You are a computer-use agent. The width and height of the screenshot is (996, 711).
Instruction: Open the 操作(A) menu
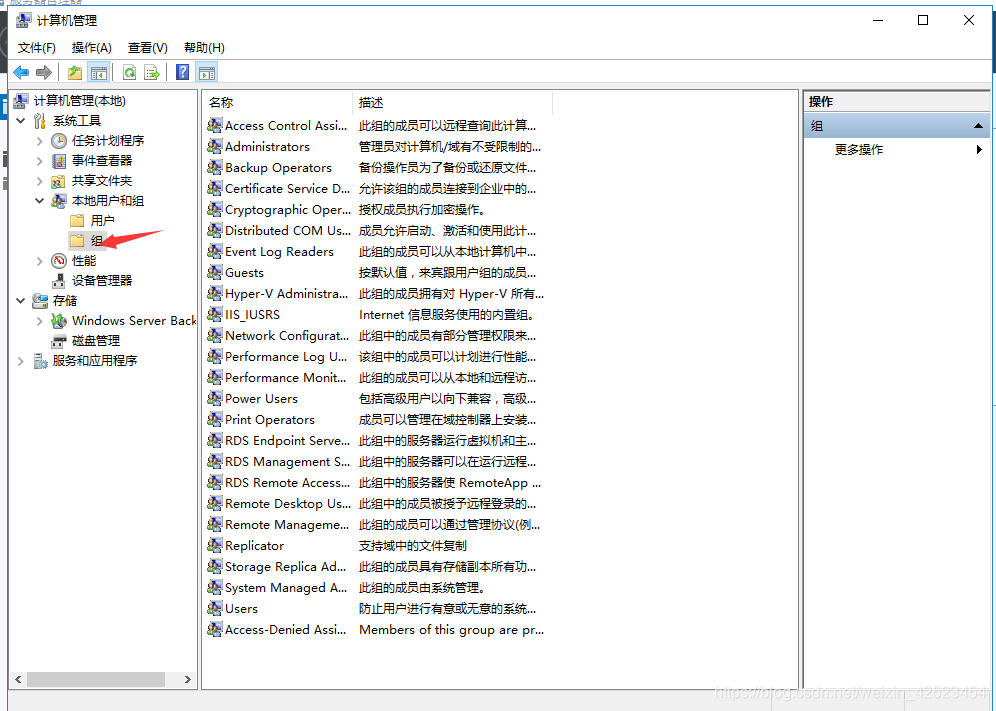90,46
